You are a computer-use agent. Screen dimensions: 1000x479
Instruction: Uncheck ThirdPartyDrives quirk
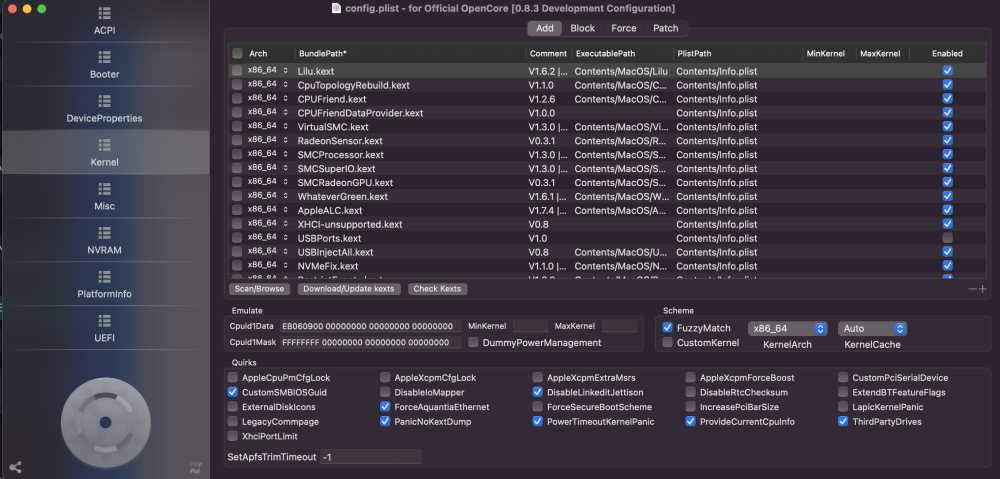coord(843,422)
